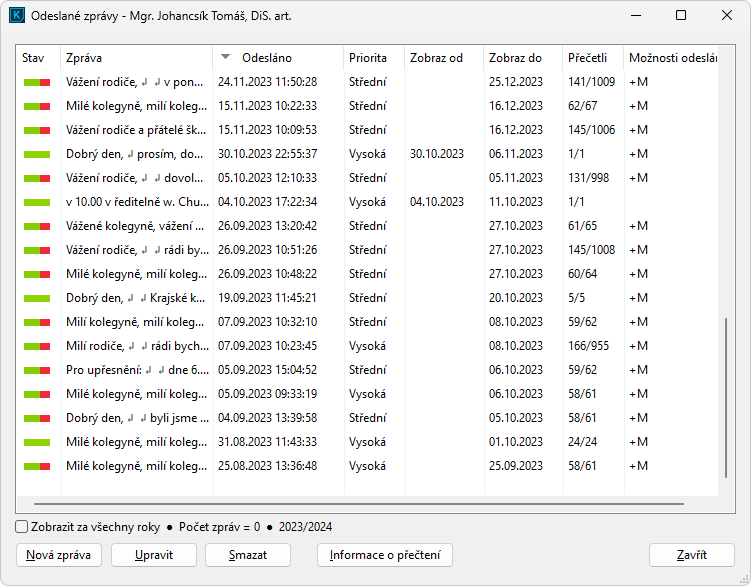The image size is (751, 586).
Task: Click status icon of the 19.09.2023 message
Action: [x=37, y=298]
